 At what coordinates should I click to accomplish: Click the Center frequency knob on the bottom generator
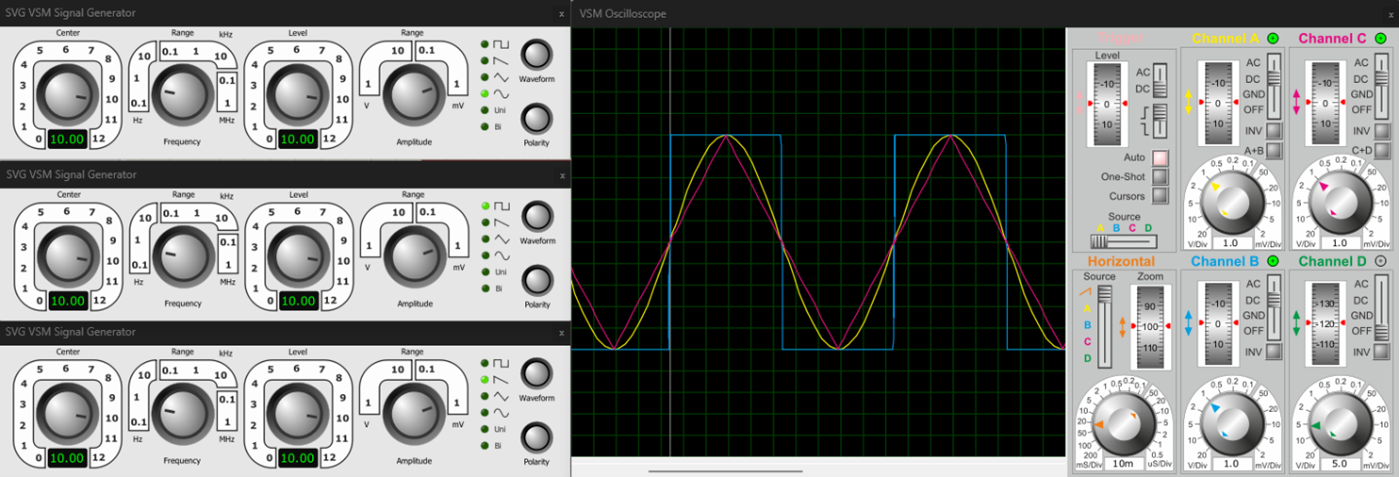pyautogui.click(x=68, y=413)
